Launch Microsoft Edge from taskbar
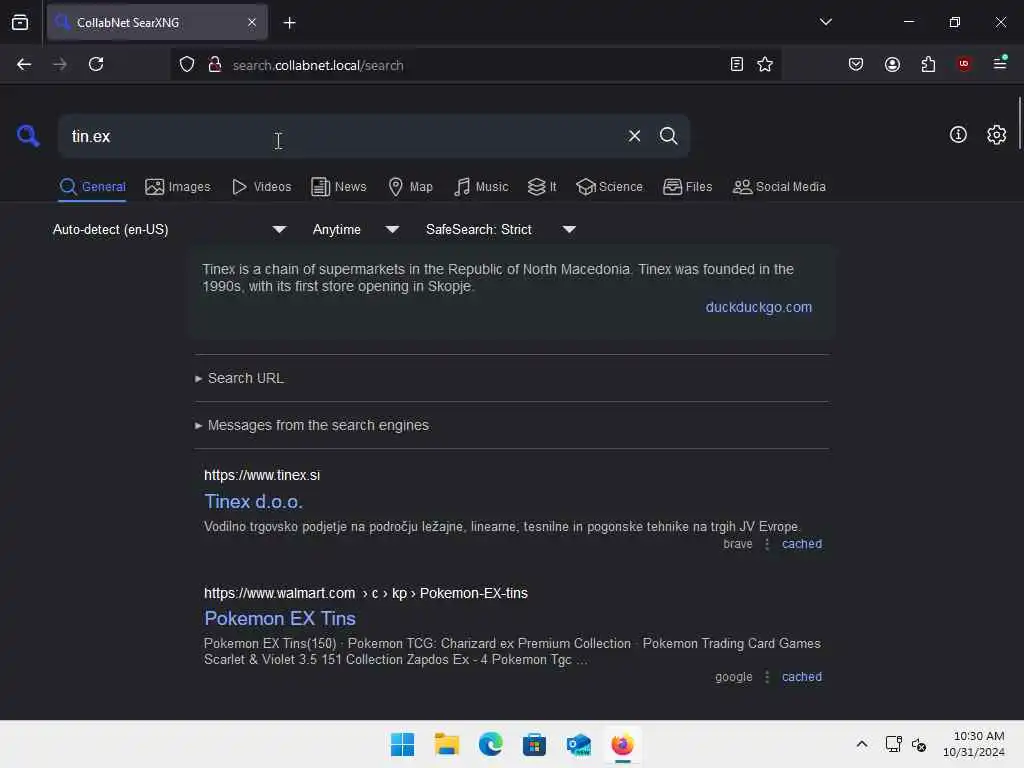The image size is (1024, 768). [x=490, y=744]
